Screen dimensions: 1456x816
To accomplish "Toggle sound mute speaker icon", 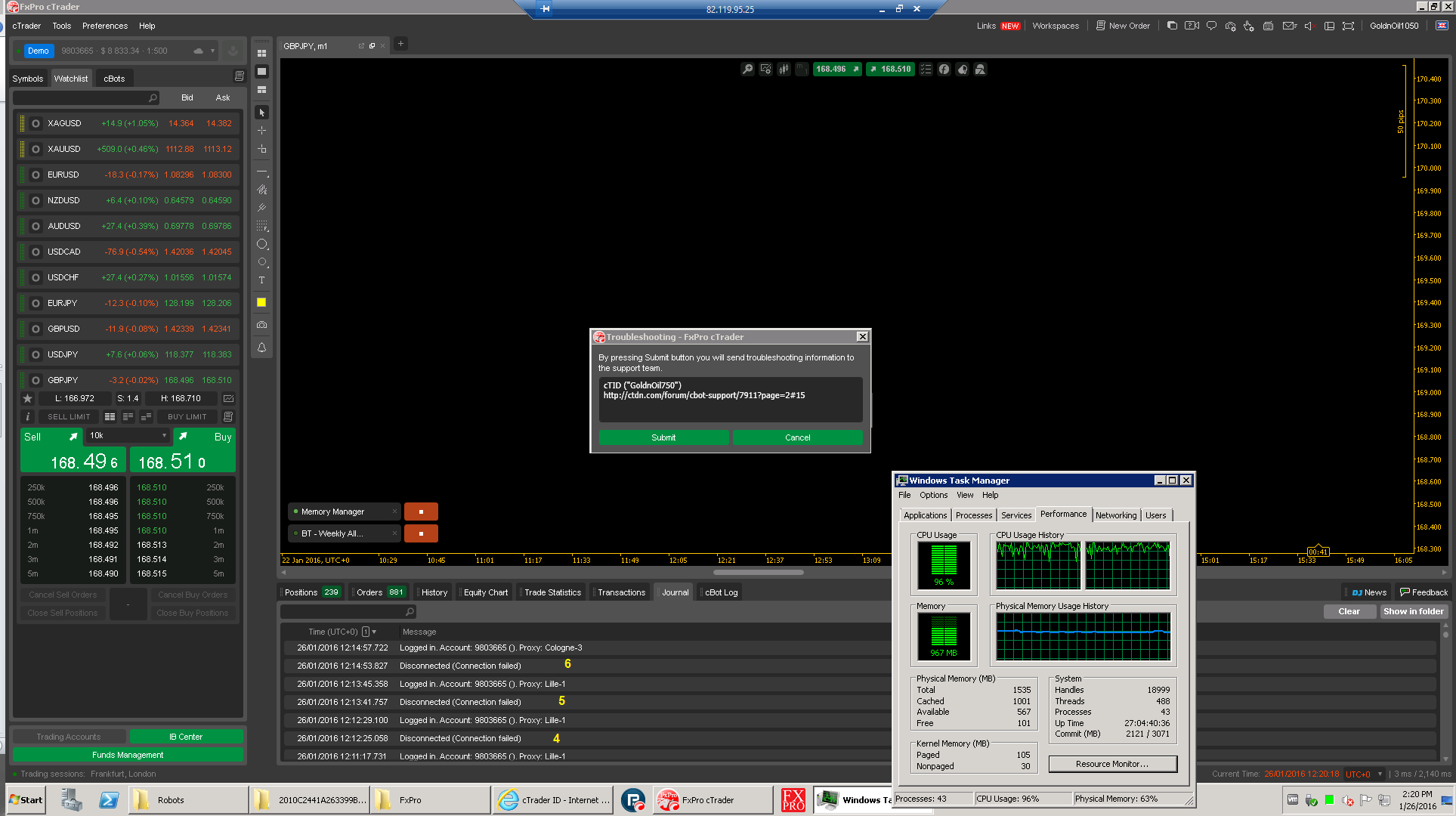I will pos(1309,26).
